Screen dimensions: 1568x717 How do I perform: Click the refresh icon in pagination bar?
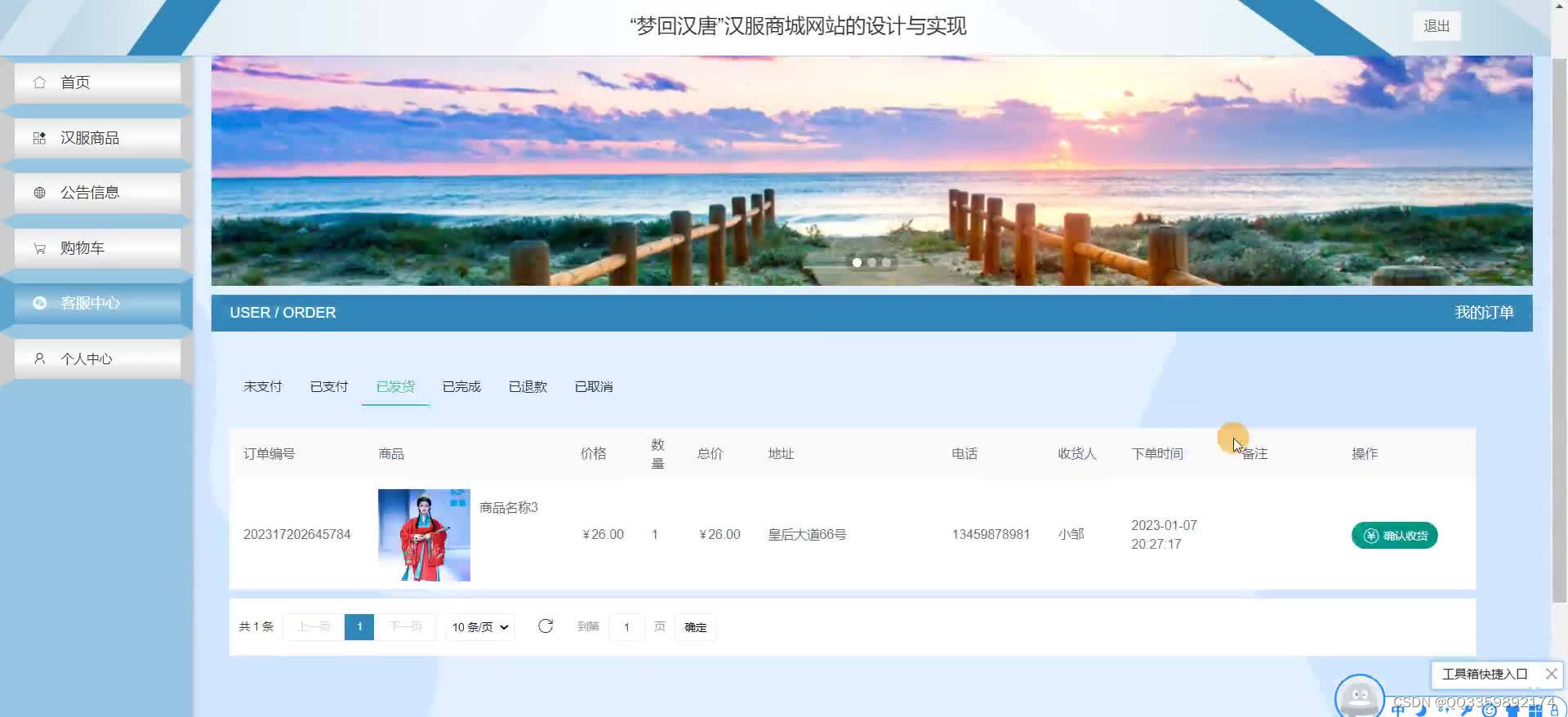546,626
